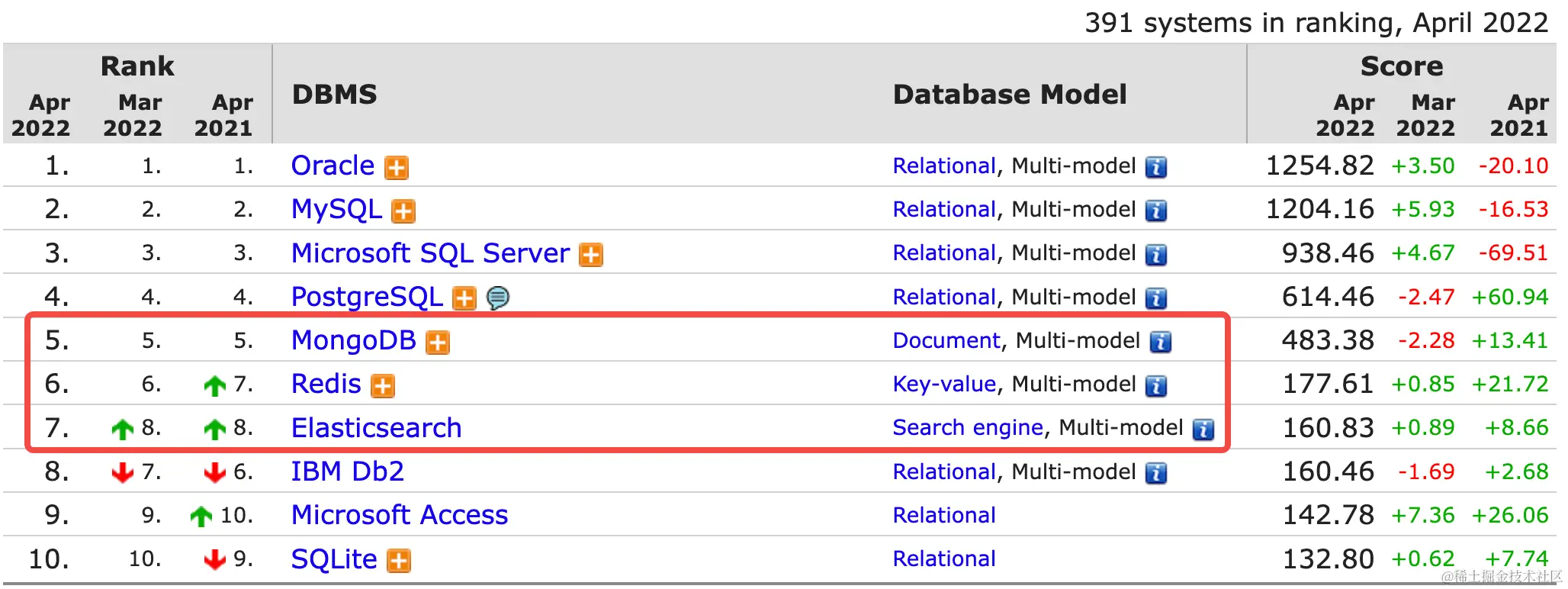This screenshot has width=1568, height=589.
Task: Click IBM Db2 score 160.46
Action: click(1328, 472)
